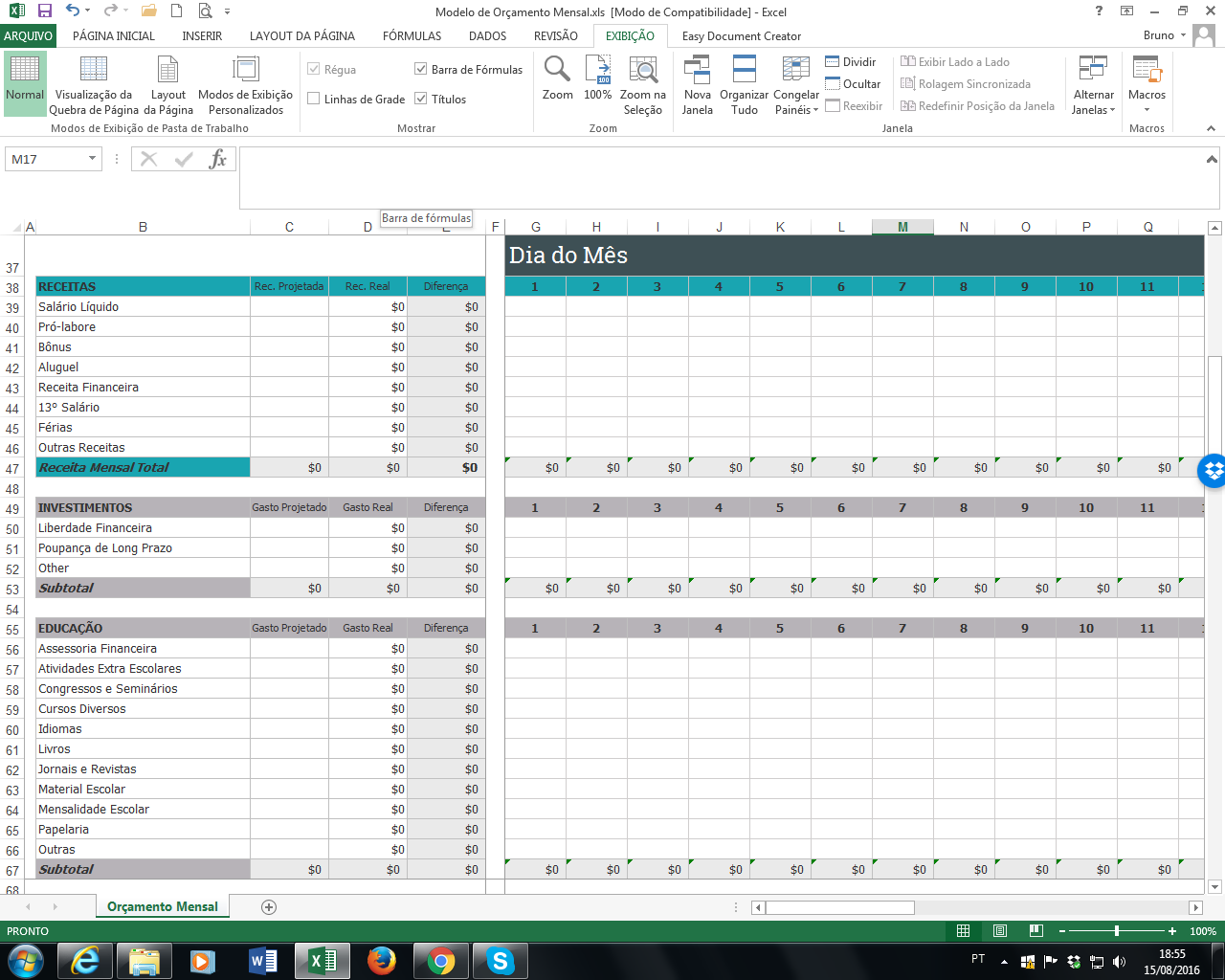Select the Orçamento Mensal sheet tab
This screenshot has height=980, width=1225.
pyautogui.click(x=163, y=907)
